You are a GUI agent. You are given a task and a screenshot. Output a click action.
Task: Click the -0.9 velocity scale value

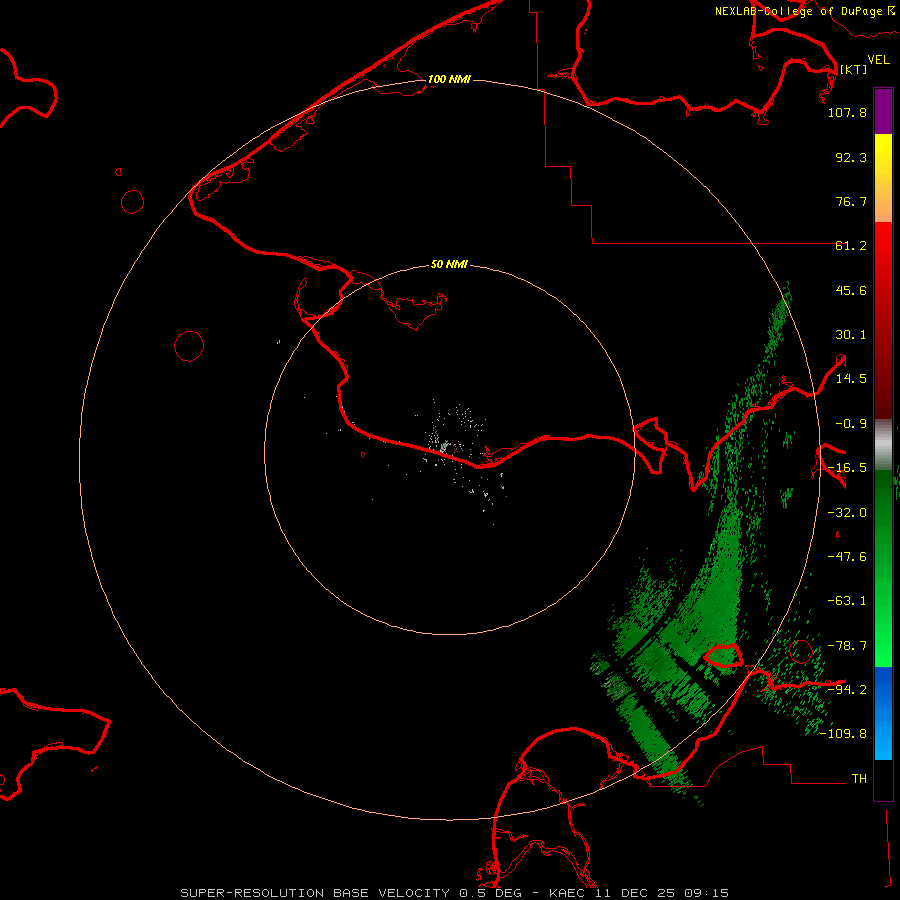(x=851, y=424)
